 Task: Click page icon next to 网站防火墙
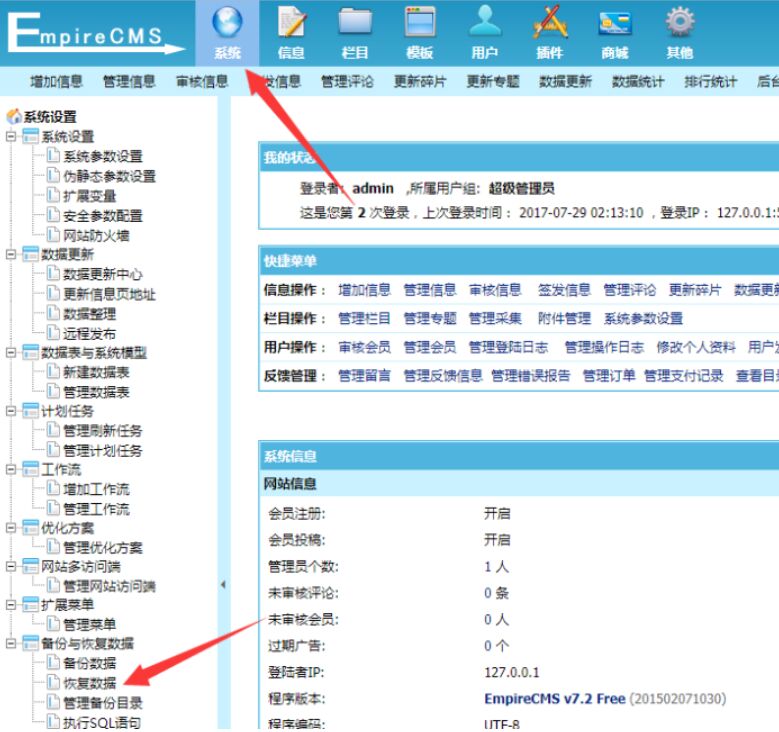pyautogui.click(x=53, y=234)
